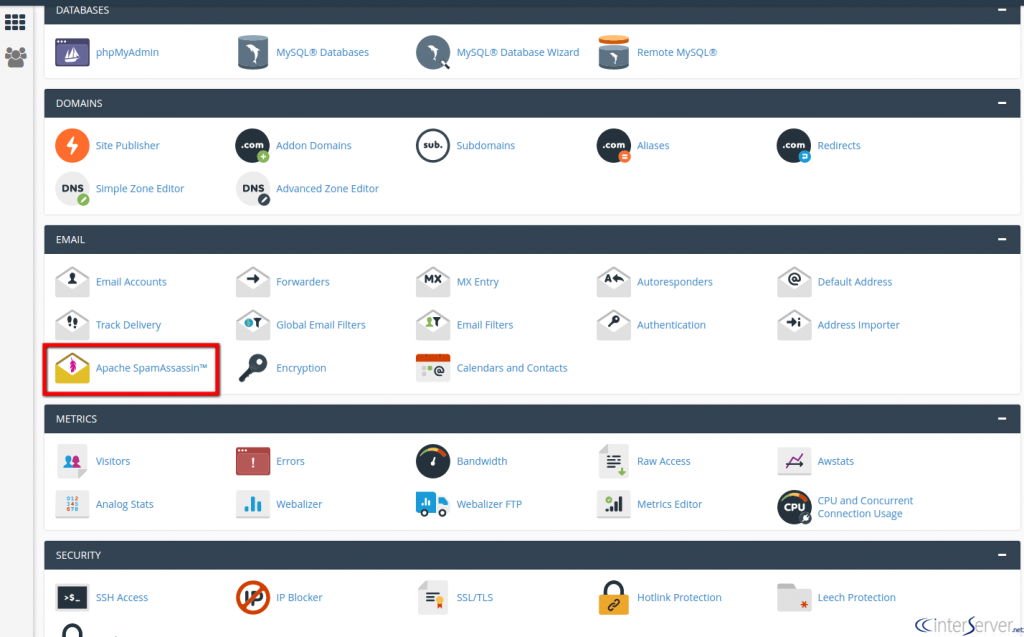
Task: Open the Encryption key icon
Action: pyautogui.click(x=253, y=368)
